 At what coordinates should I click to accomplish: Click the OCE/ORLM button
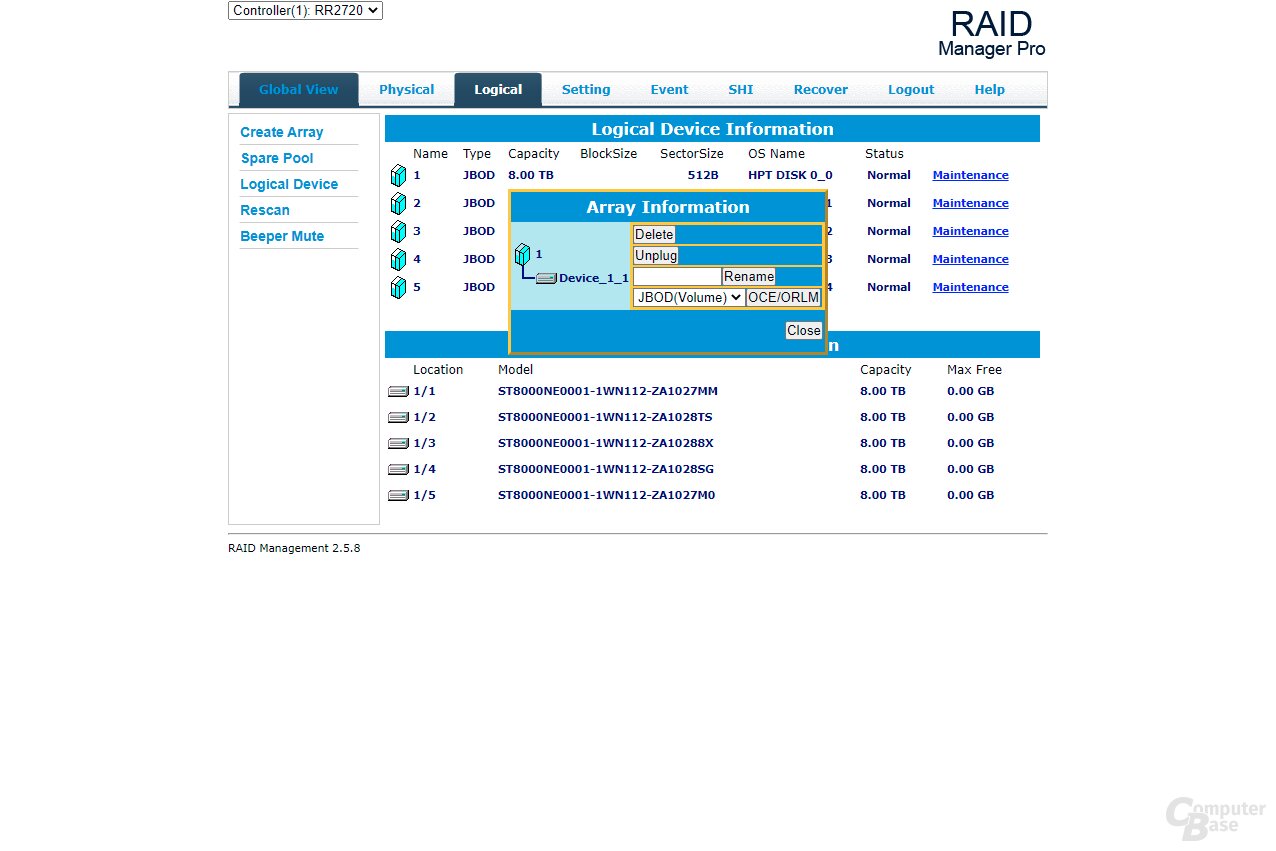(x=784, y=297)
